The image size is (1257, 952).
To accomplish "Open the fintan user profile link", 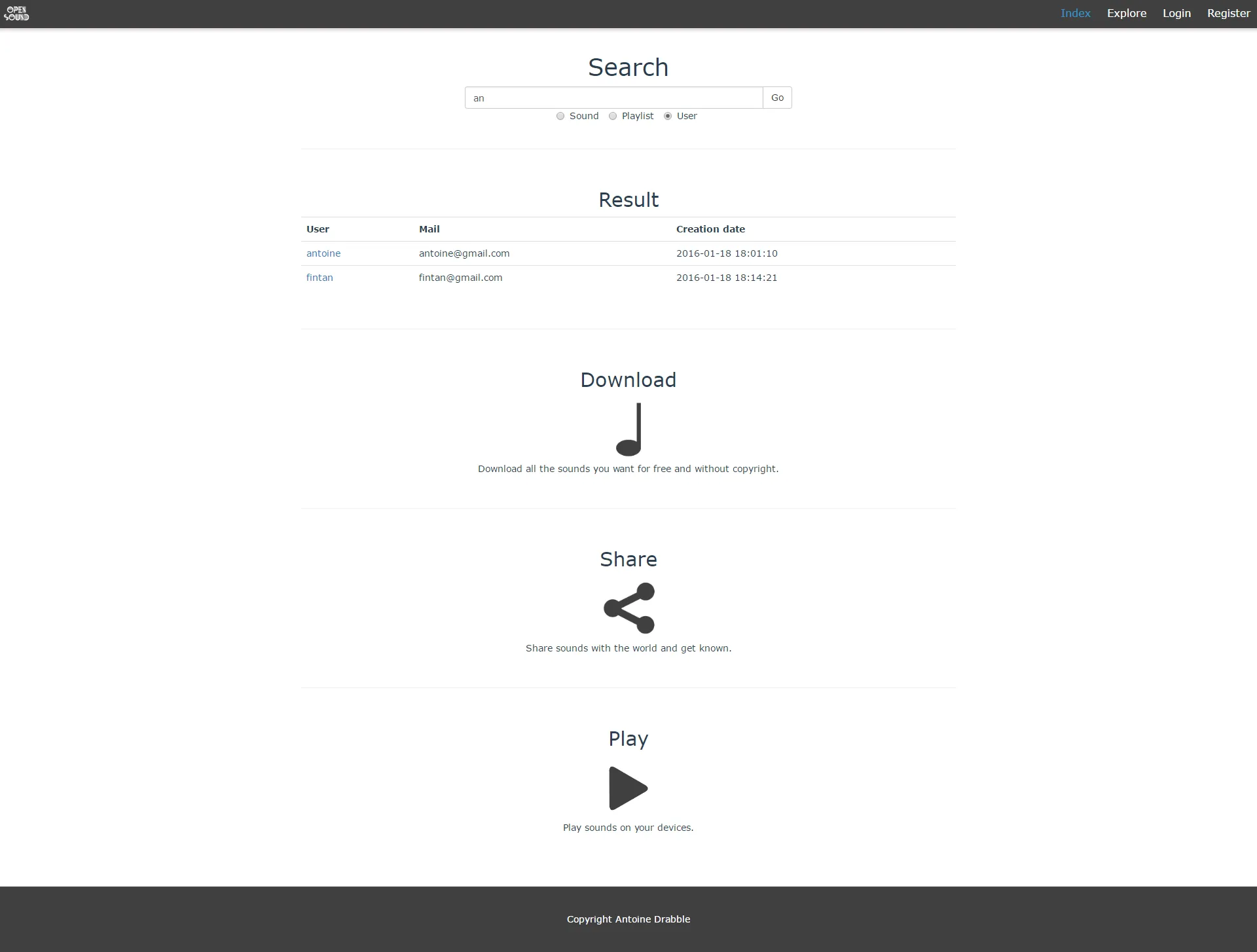I will click(x=319, y=278).
